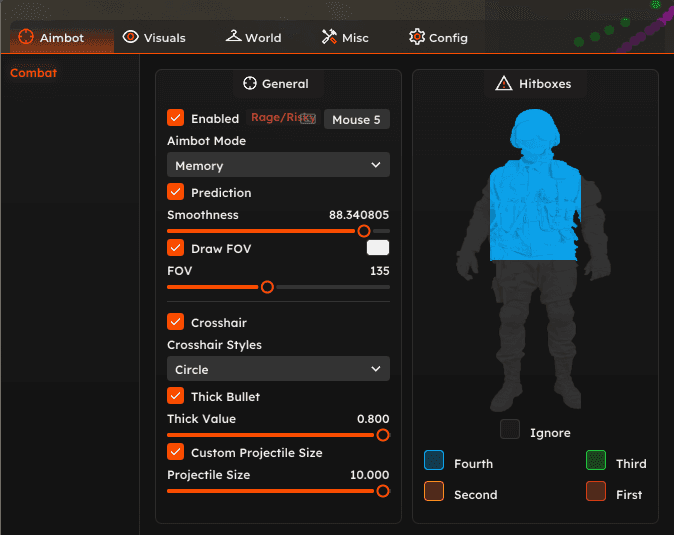Click the Misc tools icon
The height and width of the screenshot is (535, 674).
(329, 37)
